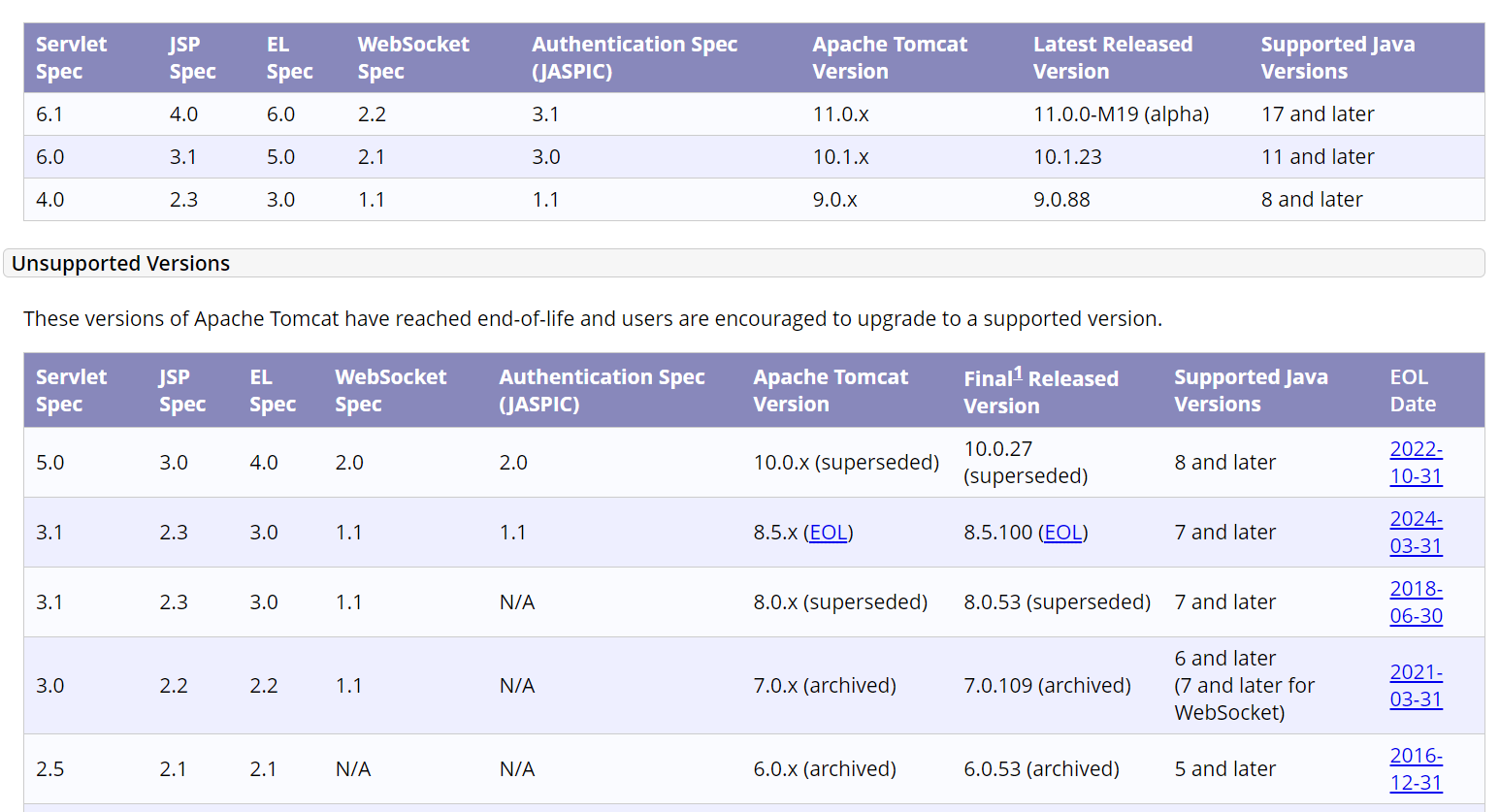Click the EOL link beside 8.5.100
The height and width of the screenshot is (812, 1500).
point(1062,533)
